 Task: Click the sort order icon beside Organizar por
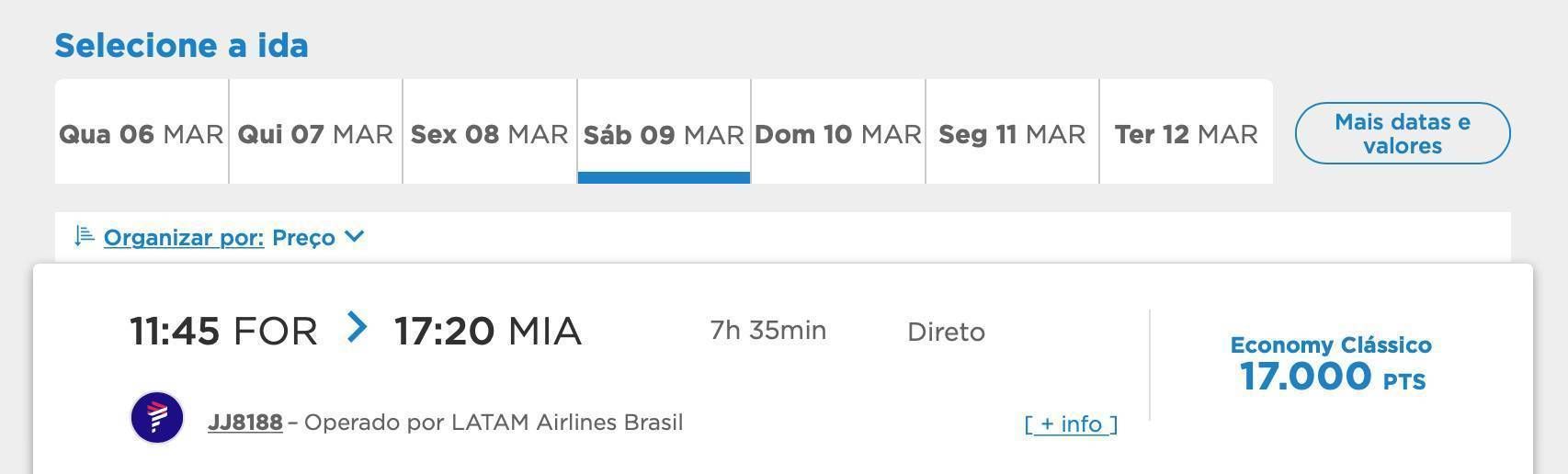(85, 236)
